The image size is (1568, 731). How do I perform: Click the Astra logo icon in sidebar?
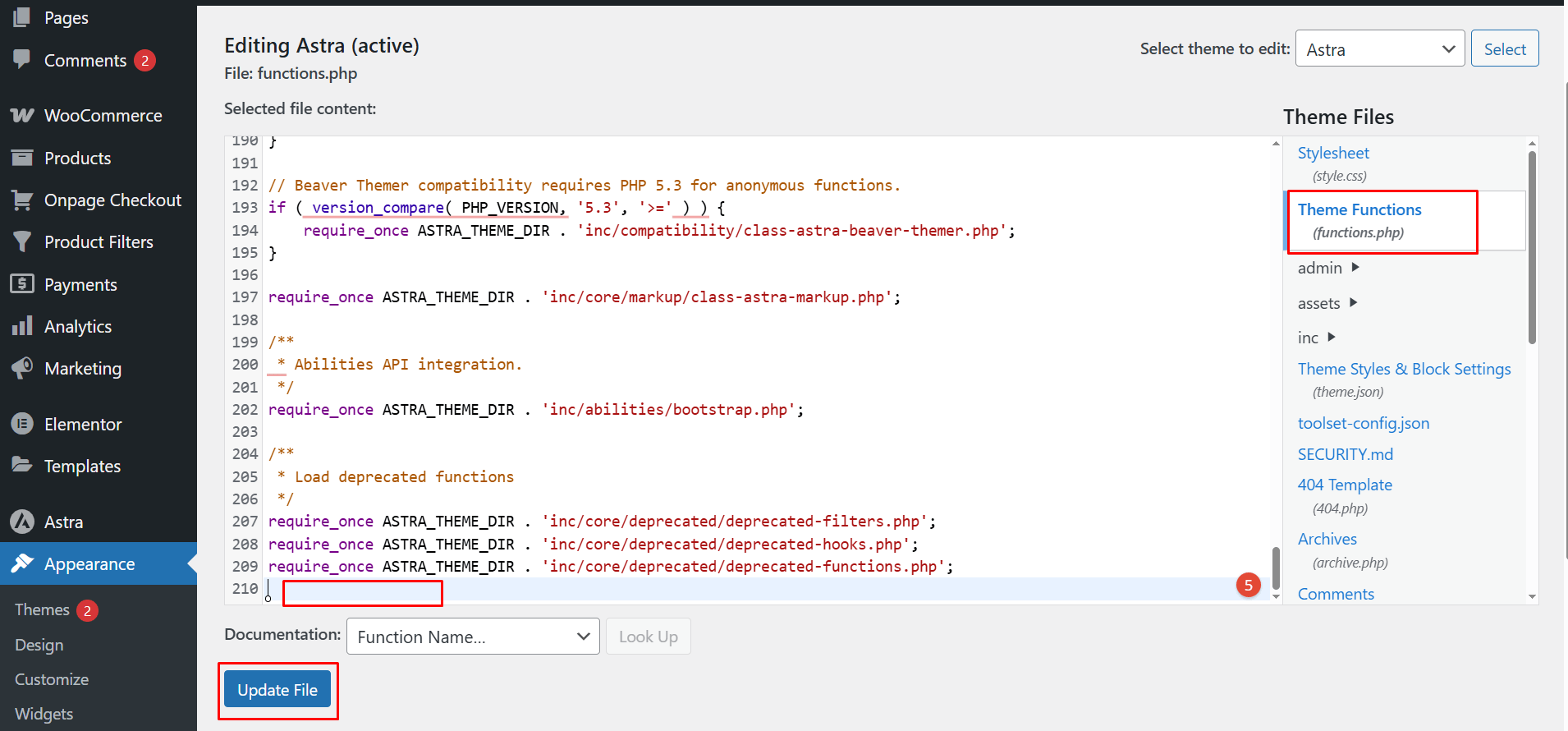[22, 522]
